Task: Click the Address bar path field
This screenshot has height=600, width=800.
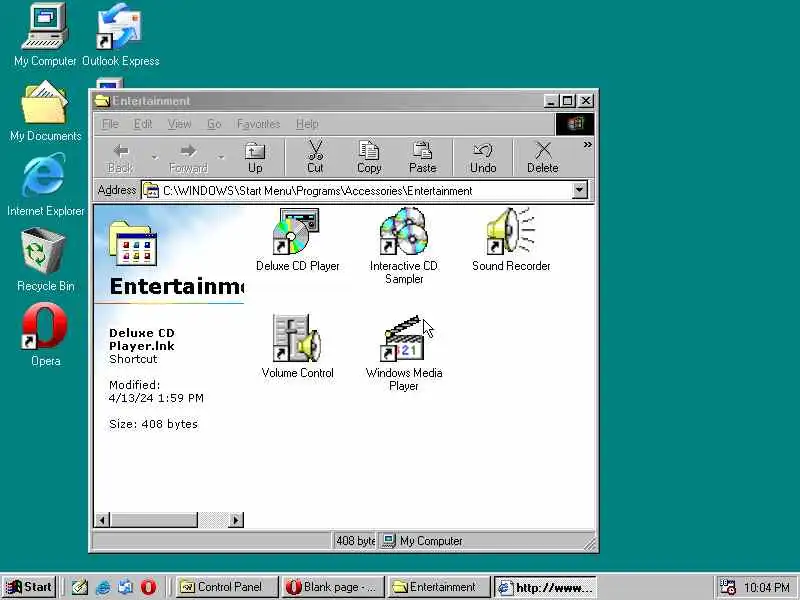Action: [x=357, y=190]
